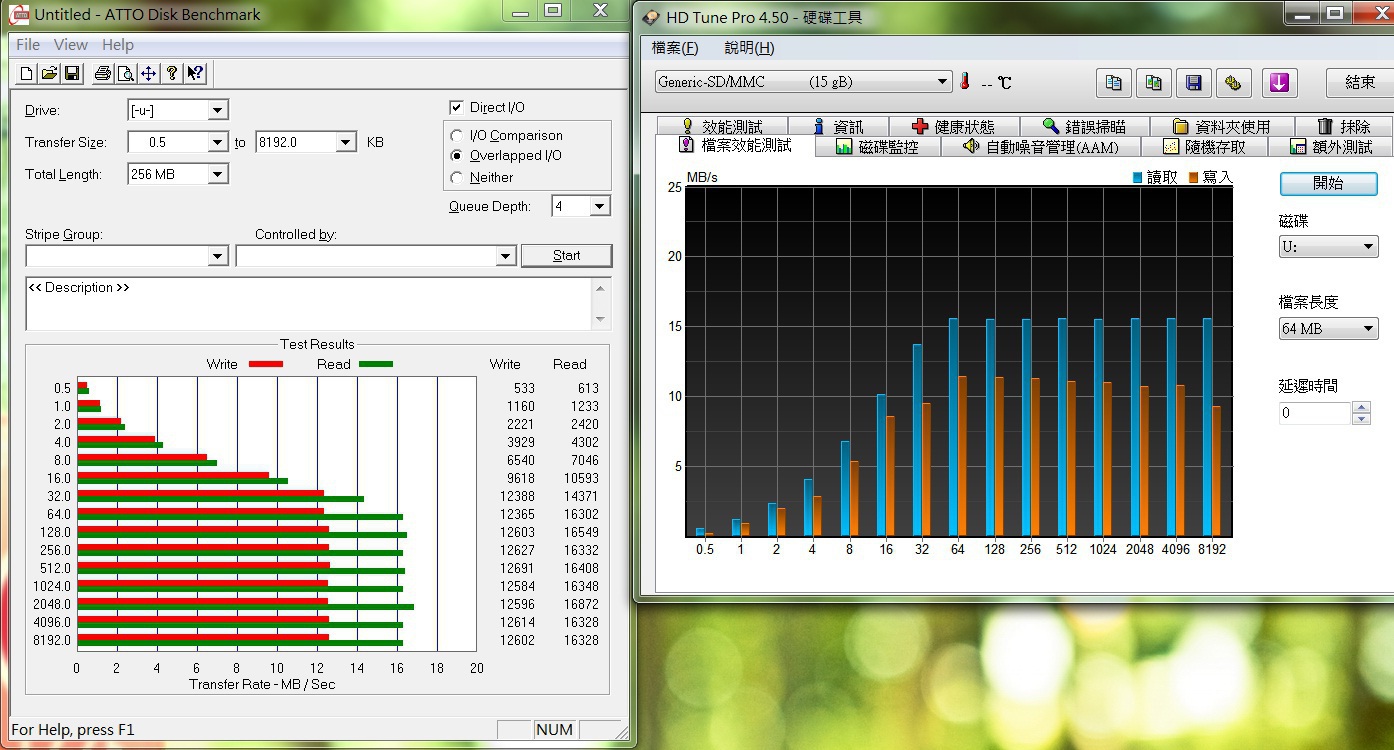
Task: Click the 延遲時間 delay input field
Action: click(1314, 413)
